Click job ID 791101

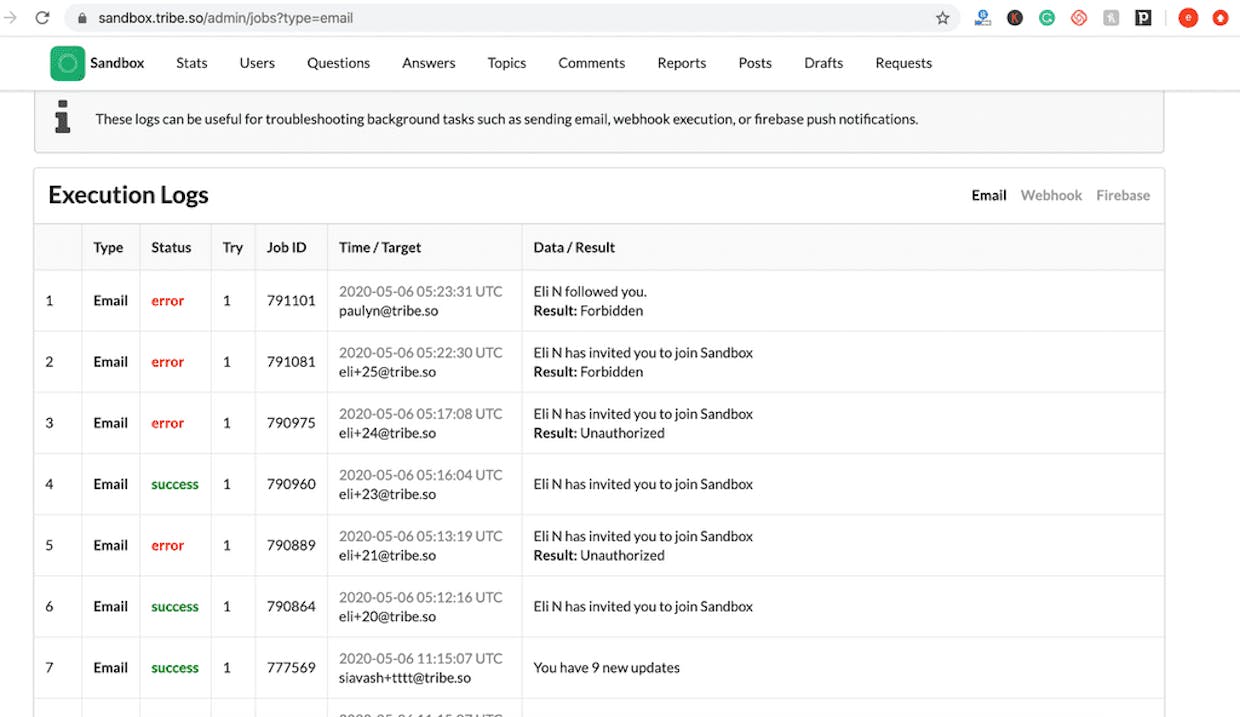click(x=291, y=300)
